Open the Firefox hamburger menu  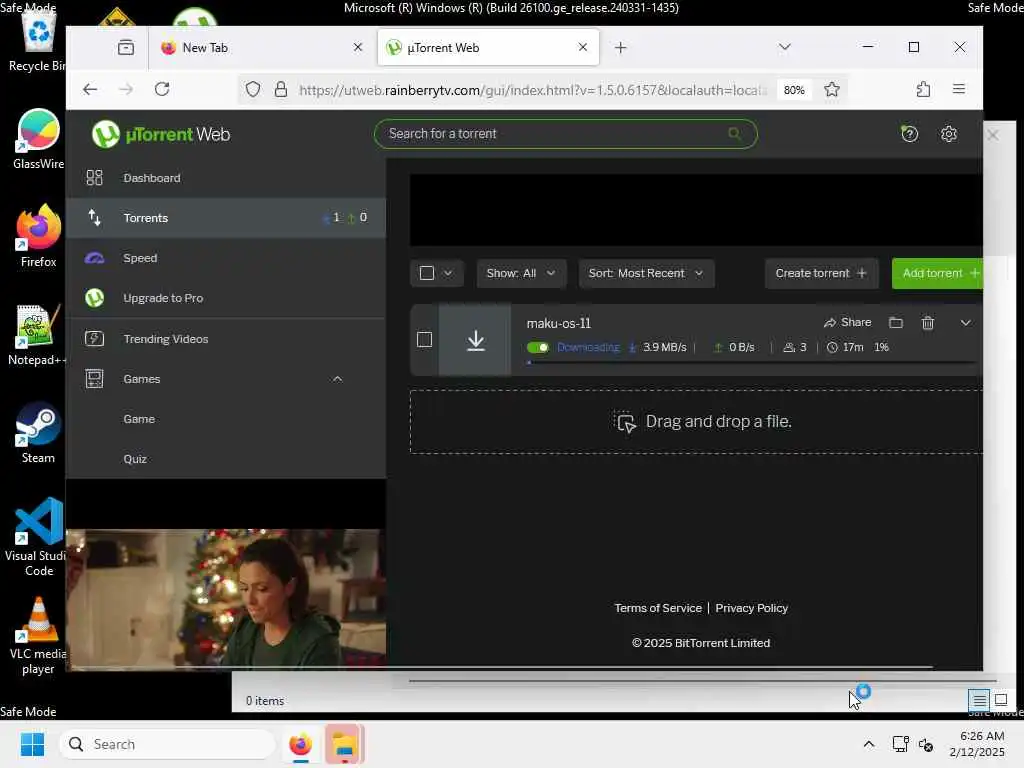959,89
